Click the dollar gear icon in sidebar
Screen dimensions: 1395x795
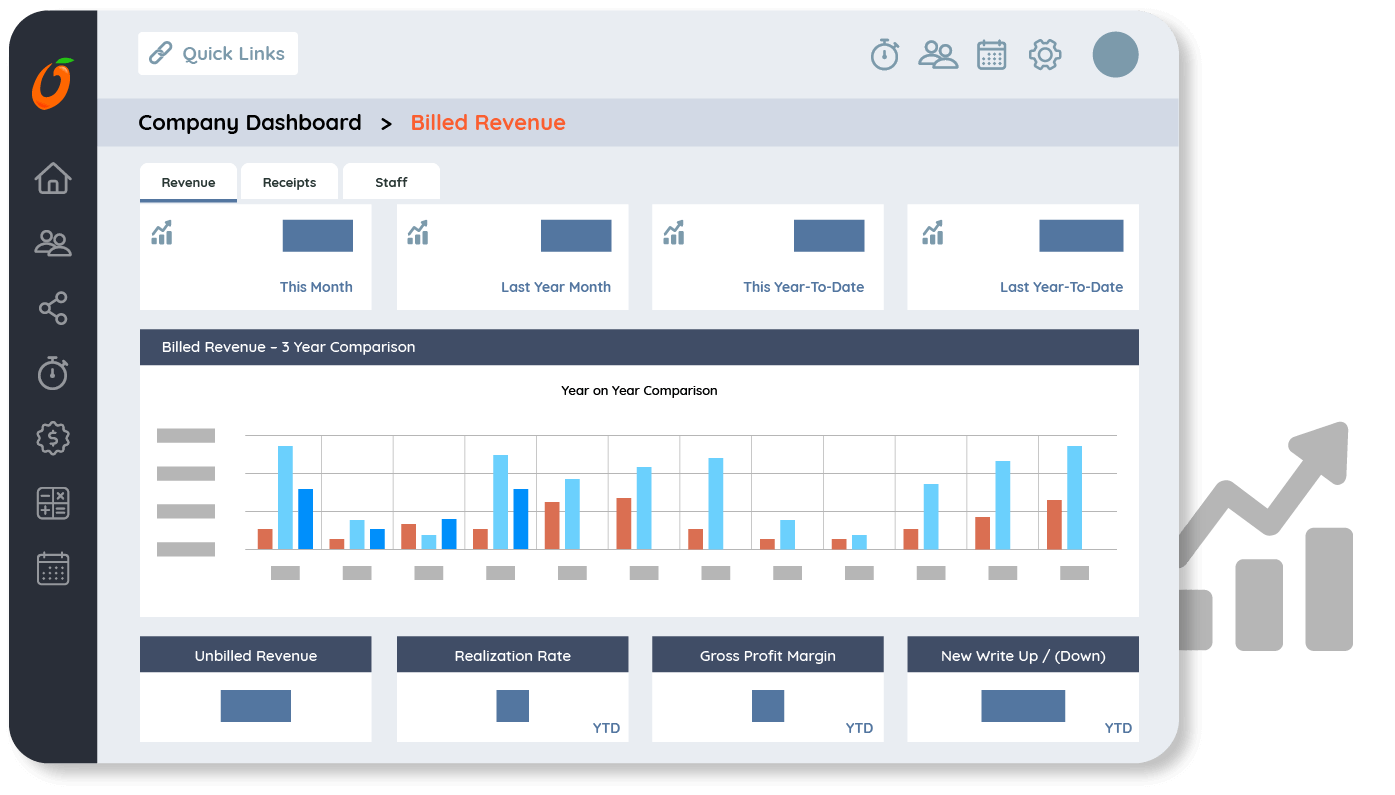coord(53,438)
